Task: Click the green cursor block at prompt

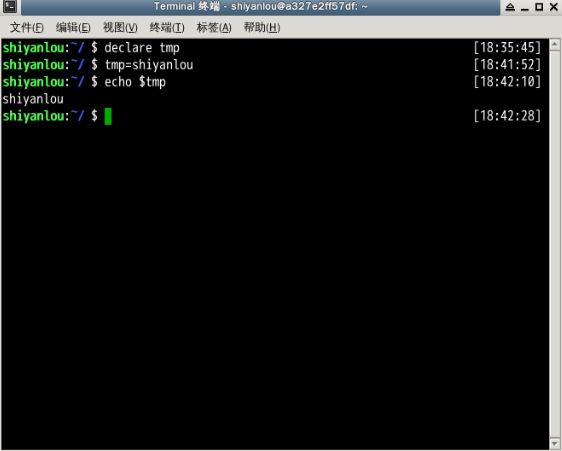Action: pyautogui.click(x=108, y=116)
